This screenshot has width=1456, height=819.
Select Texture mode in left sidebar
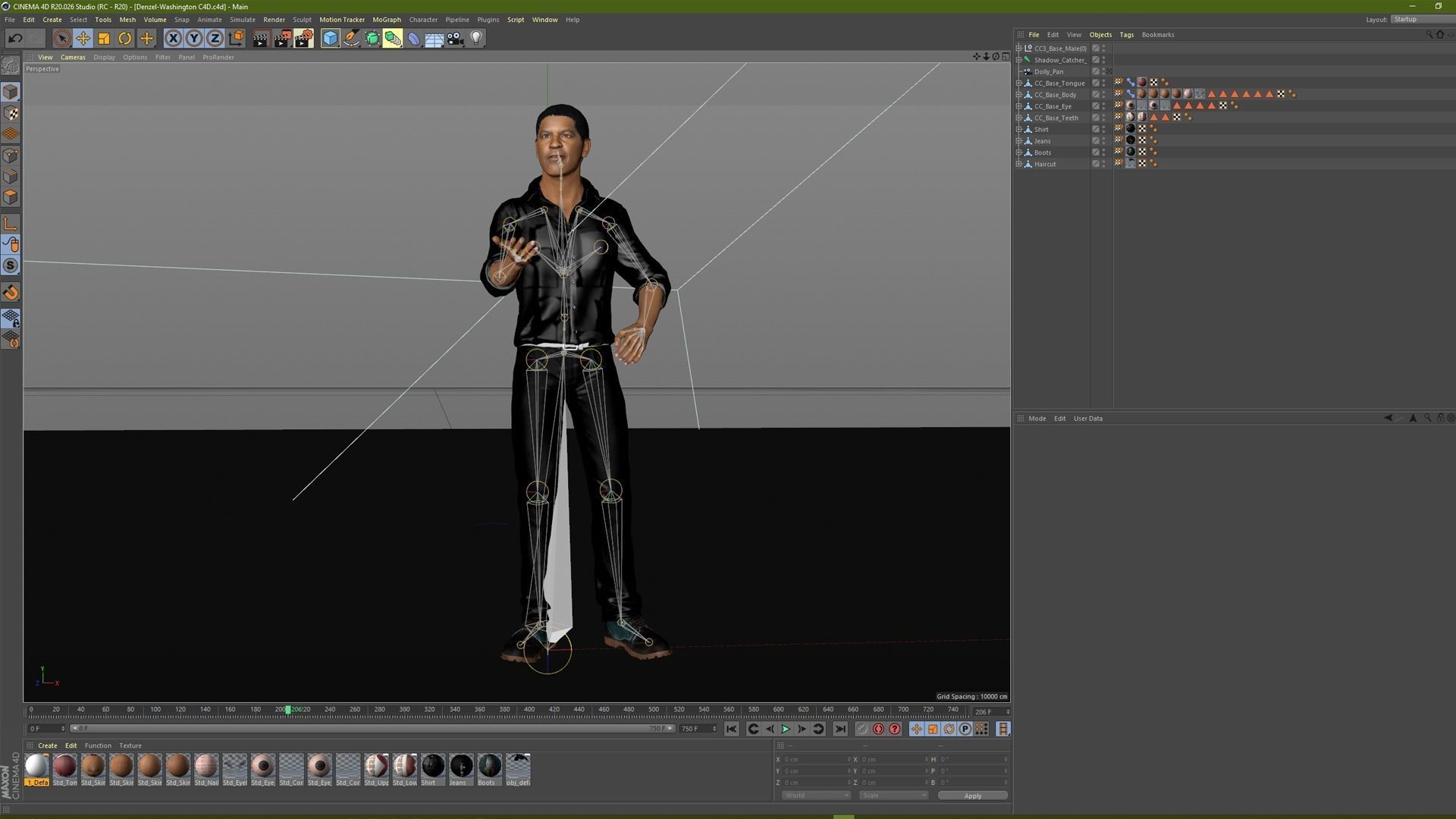pyautogui.click(x=11, y=113)
